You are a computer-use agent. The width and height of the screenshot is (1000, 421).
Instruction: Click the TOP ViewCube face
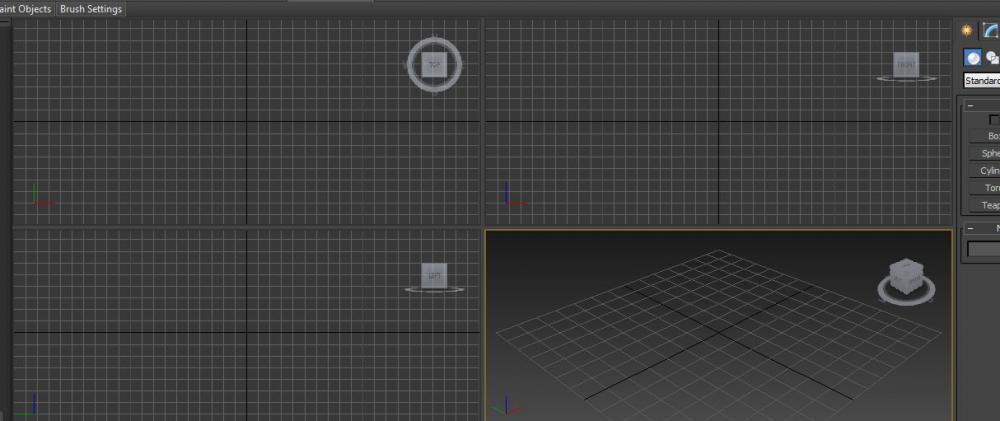tap(434, 64)
